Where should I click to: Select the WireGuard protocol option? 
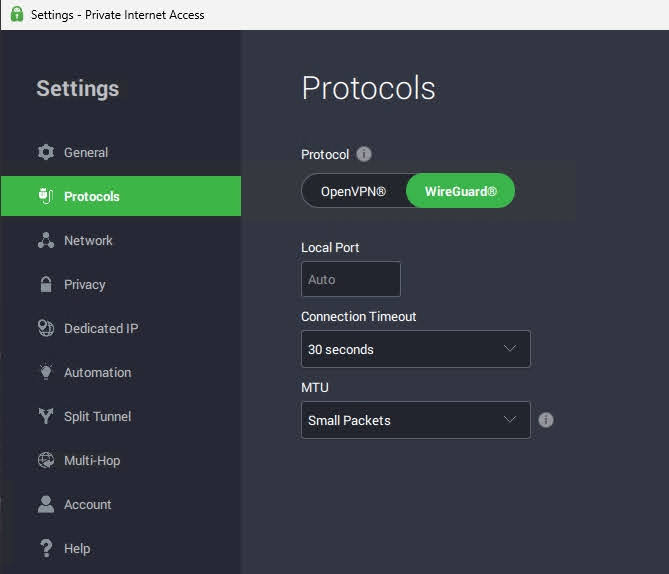click(x=460, y=191)
